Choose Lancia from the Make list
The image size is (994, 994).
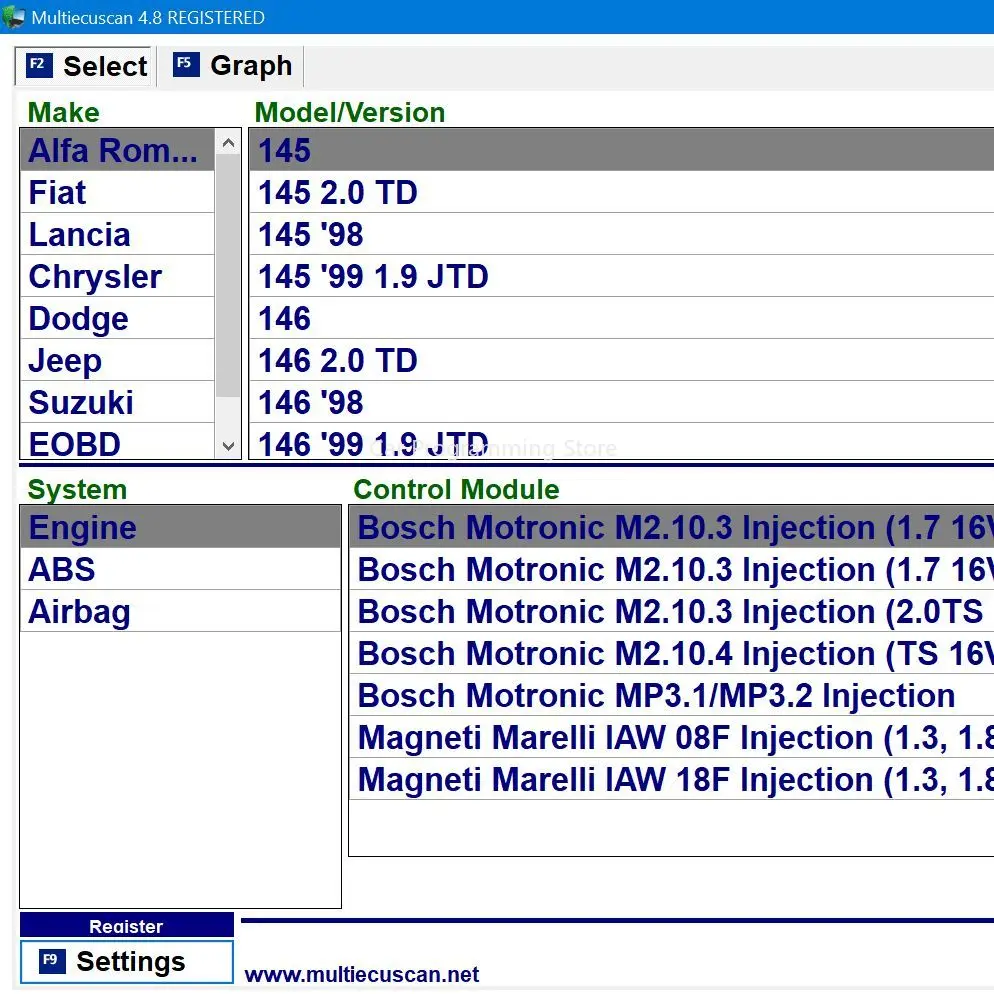(x=117, y=234)
